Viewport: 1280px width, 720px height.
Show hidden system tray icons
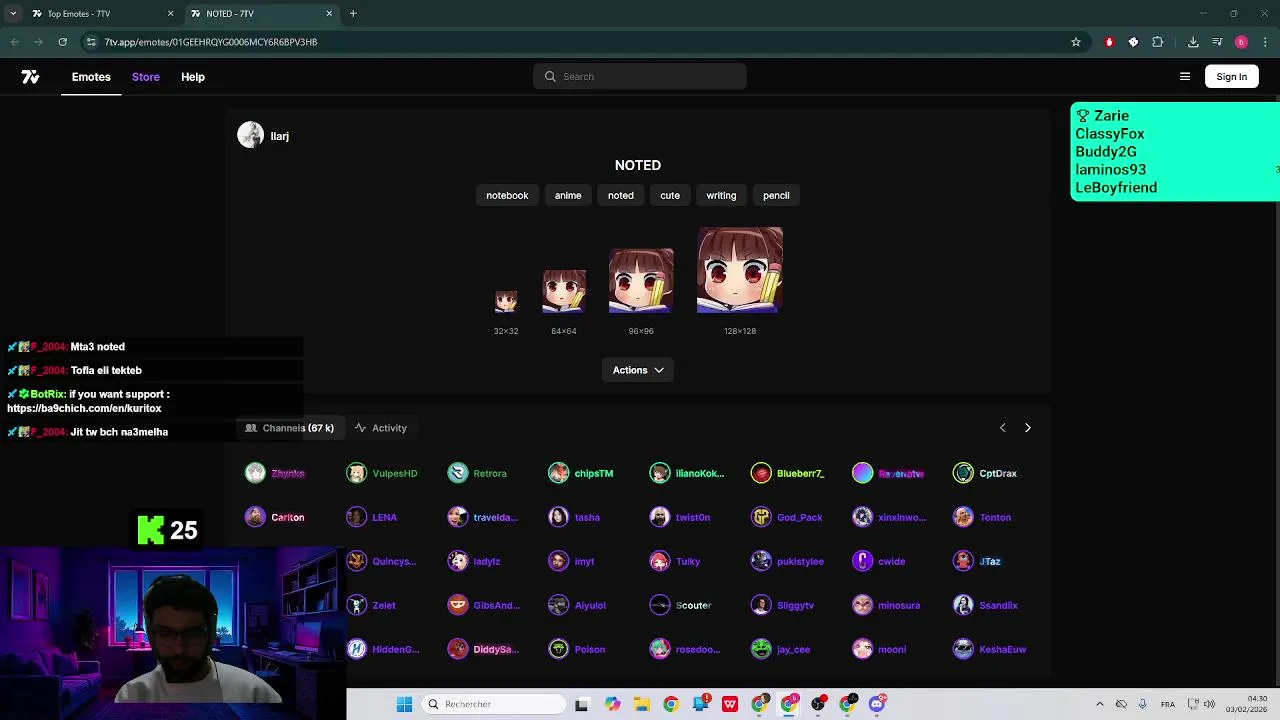click(1100, 704)
